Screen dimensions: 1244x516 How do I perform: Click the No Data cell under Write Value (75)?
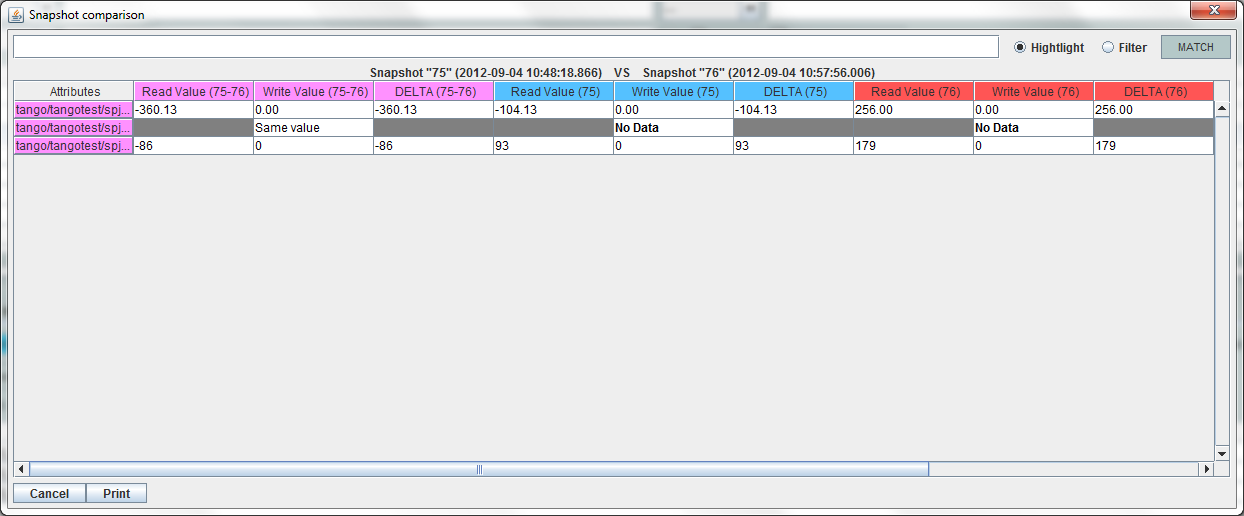[674, 128]
